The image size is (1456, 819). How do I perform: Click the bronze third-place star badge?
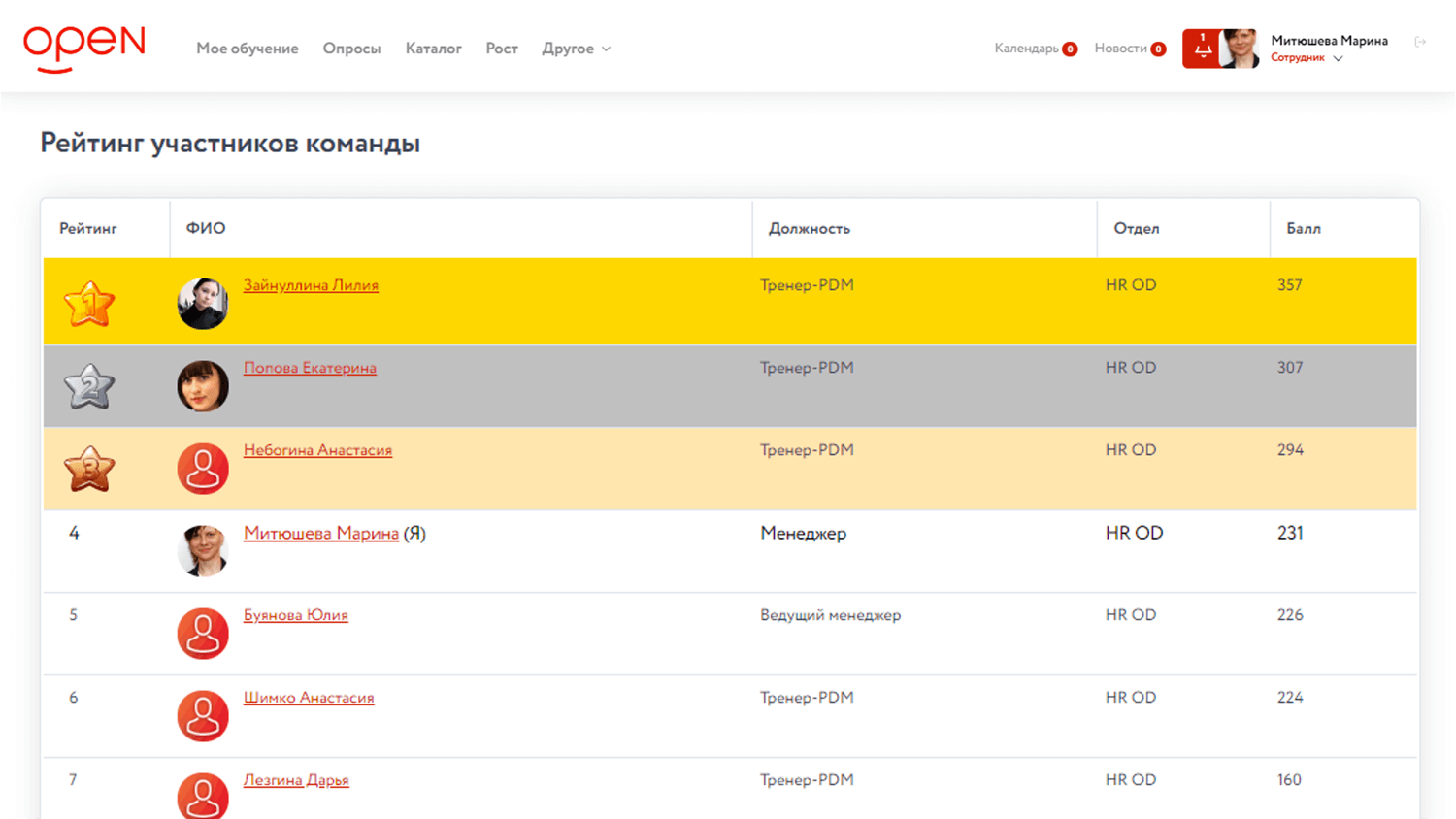click(89, 469)
